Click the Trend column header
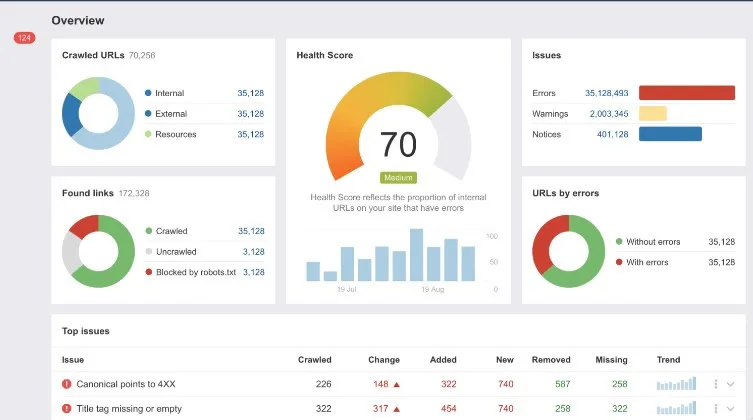This screenshot has height=420, width=753. coord(668,360)
